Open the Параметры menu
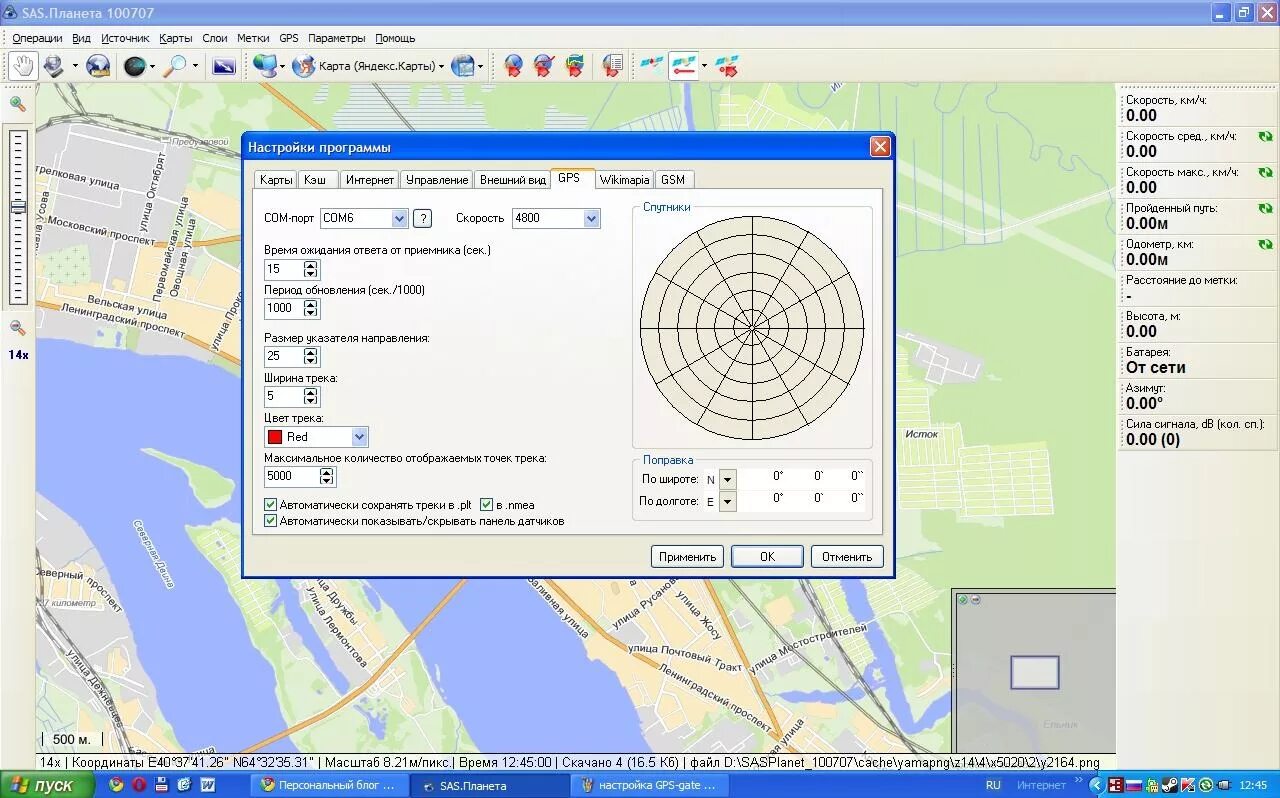The width and height of the screenshot is (1280, 798). pyautogui.click(x=337, y=38)
